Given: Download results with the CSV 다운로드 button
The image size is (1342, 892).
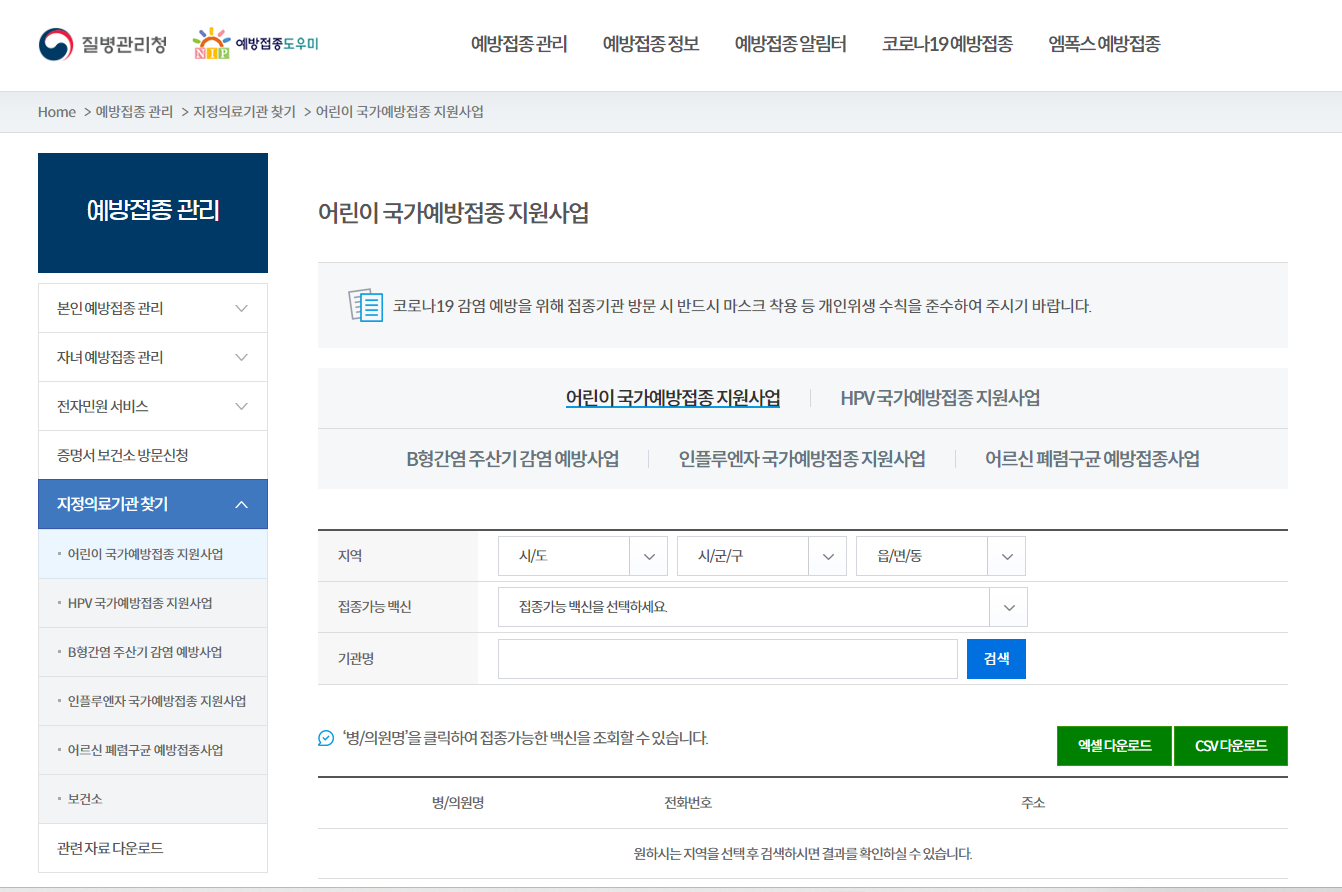Looking at the screenshot, I should (1231, 745).
